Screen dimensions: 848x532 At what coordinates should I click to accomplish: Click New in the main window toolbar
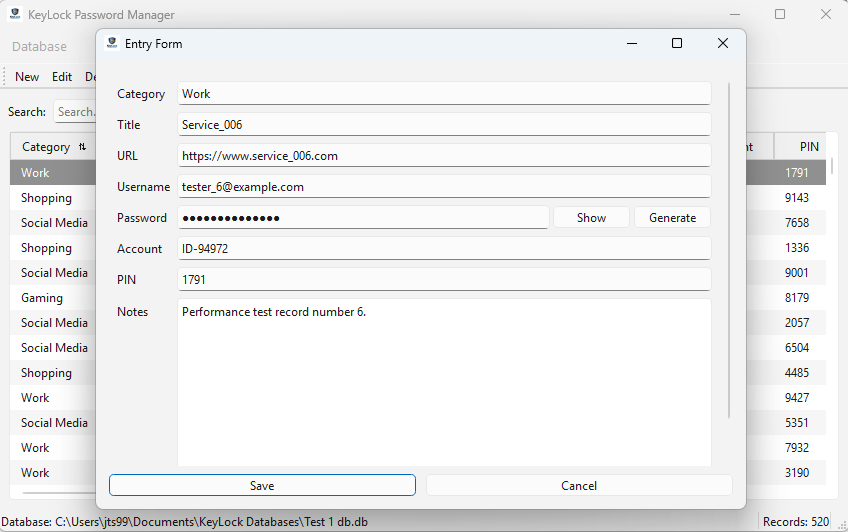click(x=27, y=77)
